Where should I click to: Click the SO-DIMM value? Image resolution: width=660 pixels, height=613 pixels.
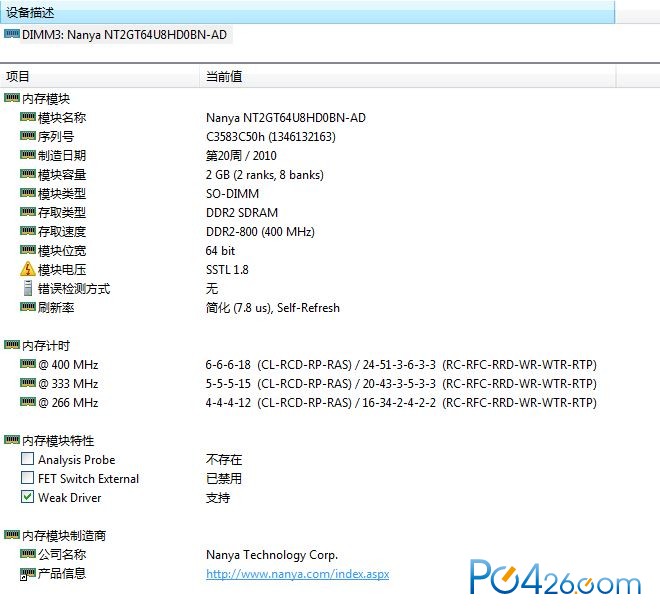[x=232, y=194]
